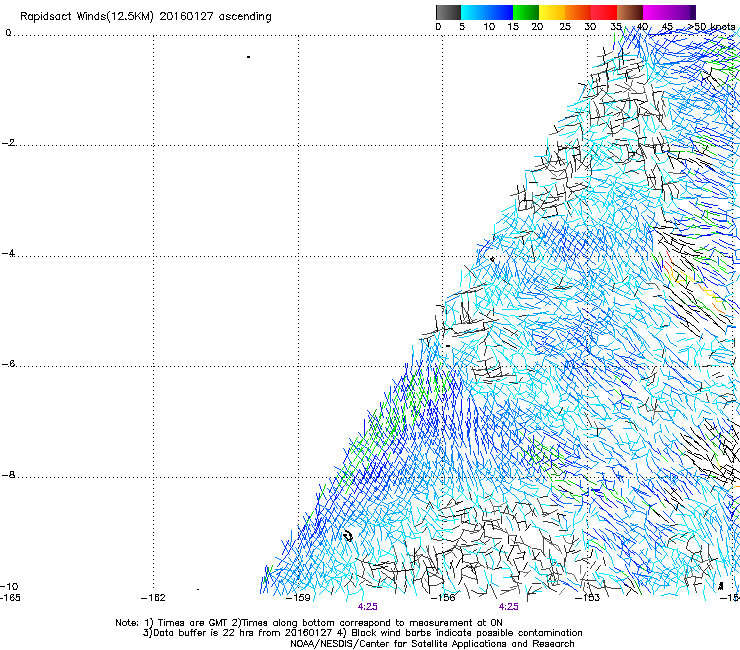The width and height of the screenshot is (740, 650).
Task: Click the legend value "15"
Action: [x=513, y=27]
